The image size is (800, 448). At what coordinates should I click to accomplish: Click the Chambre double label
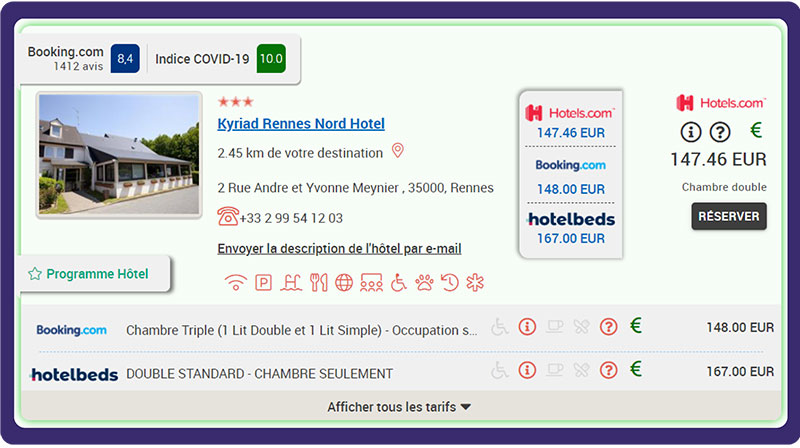(x=724, y=187)
